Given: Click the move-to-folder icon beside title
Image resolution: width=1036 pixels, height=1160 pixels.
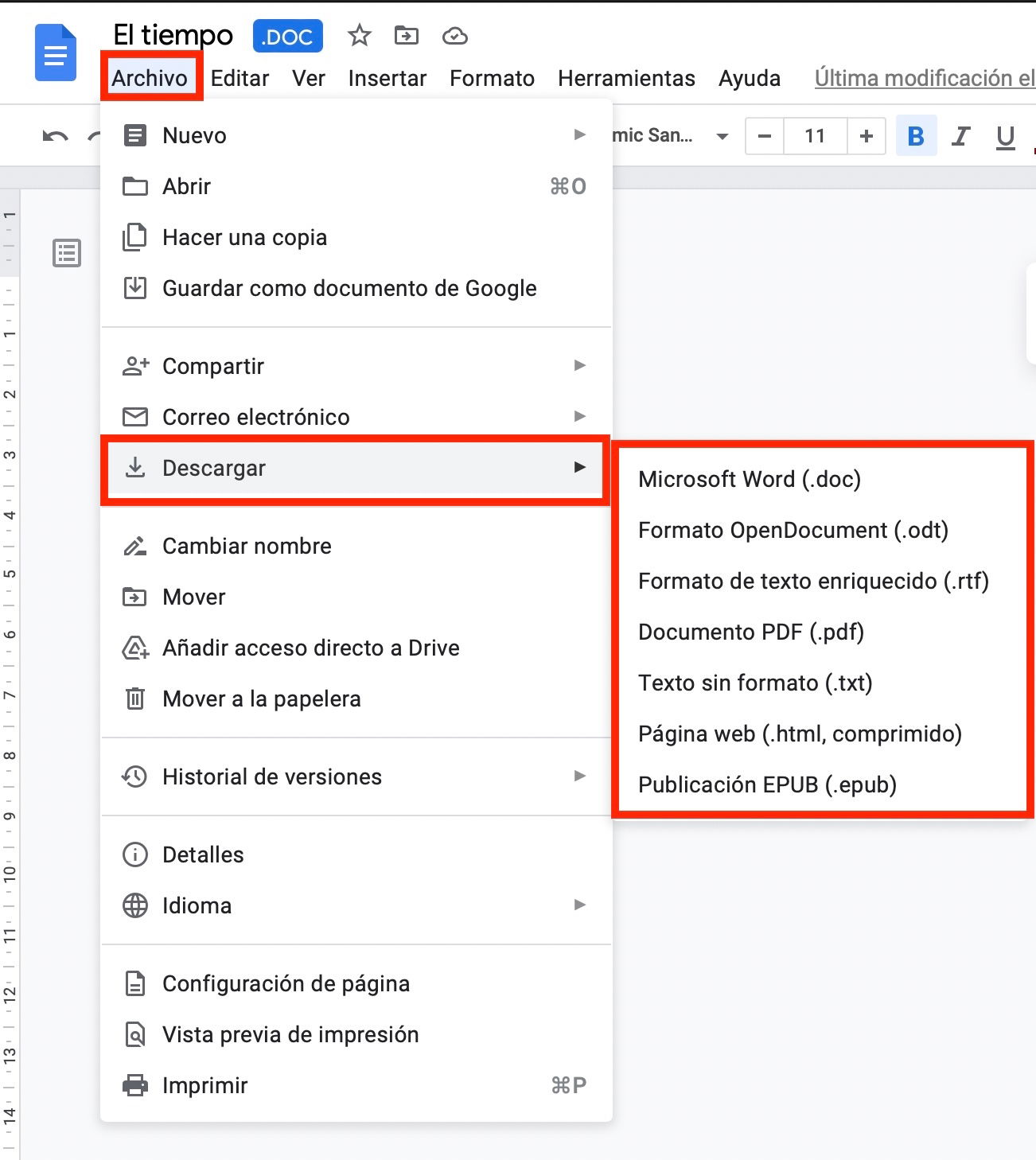Looking at the screenshot, I should 407,36.
